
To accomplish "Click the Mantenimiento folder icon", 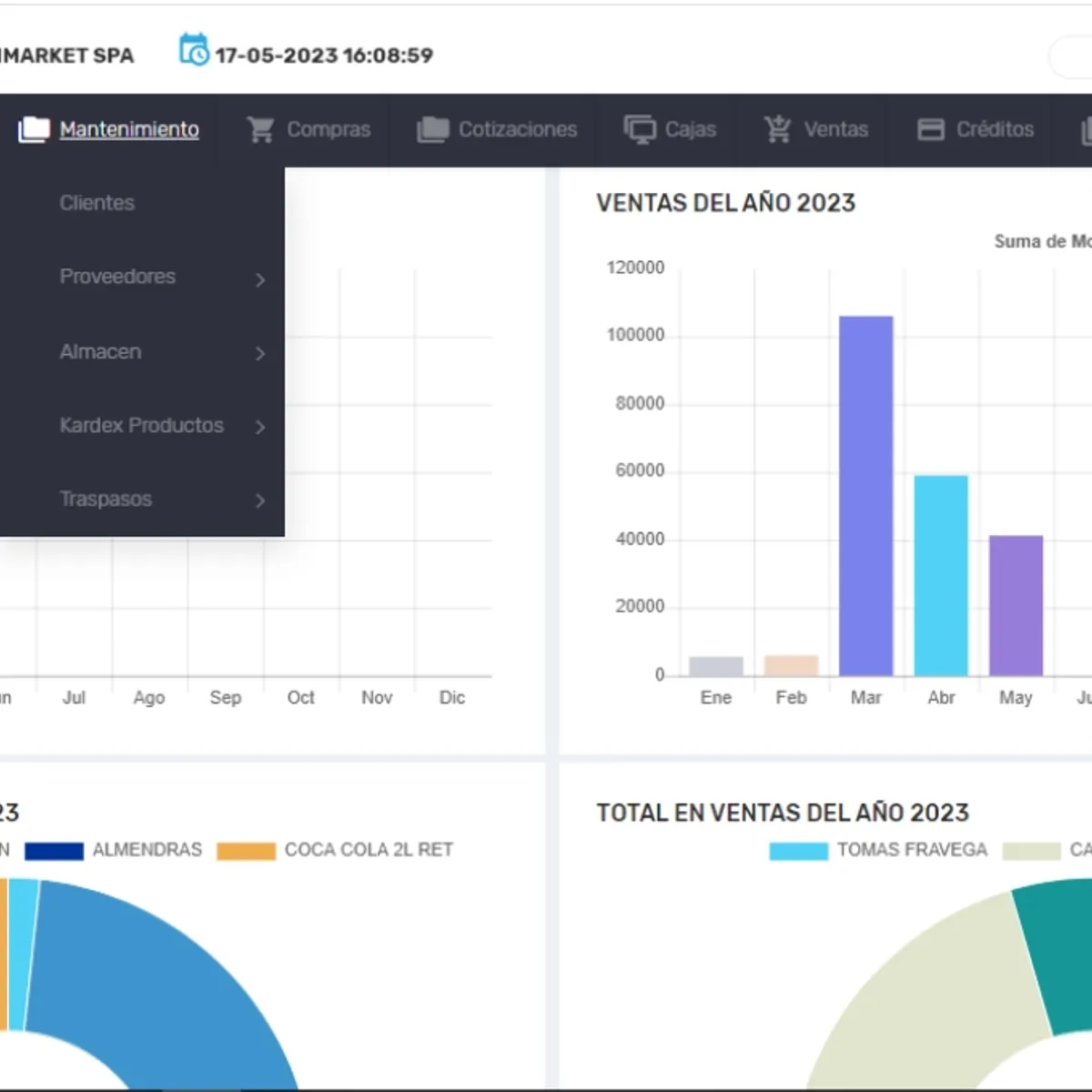I will [x=33, y=129].
